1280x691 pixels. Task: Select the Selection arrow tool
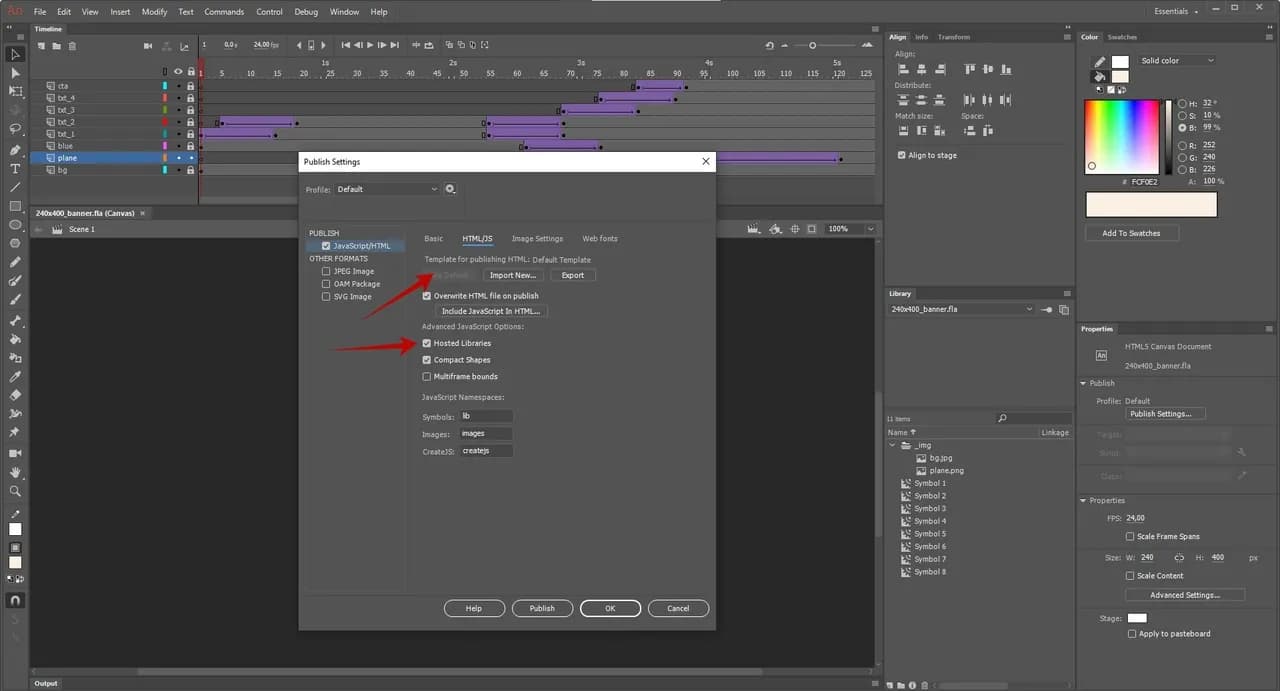click(15, 54)
